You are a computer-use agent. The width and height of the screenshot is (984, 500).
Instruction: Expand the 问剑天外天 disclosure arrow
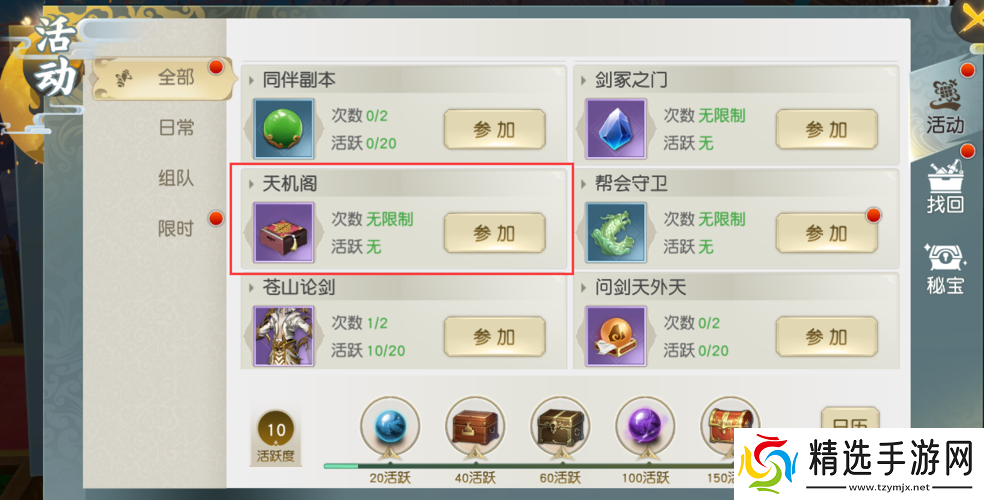pyautogui.click(x=584, y=288)
